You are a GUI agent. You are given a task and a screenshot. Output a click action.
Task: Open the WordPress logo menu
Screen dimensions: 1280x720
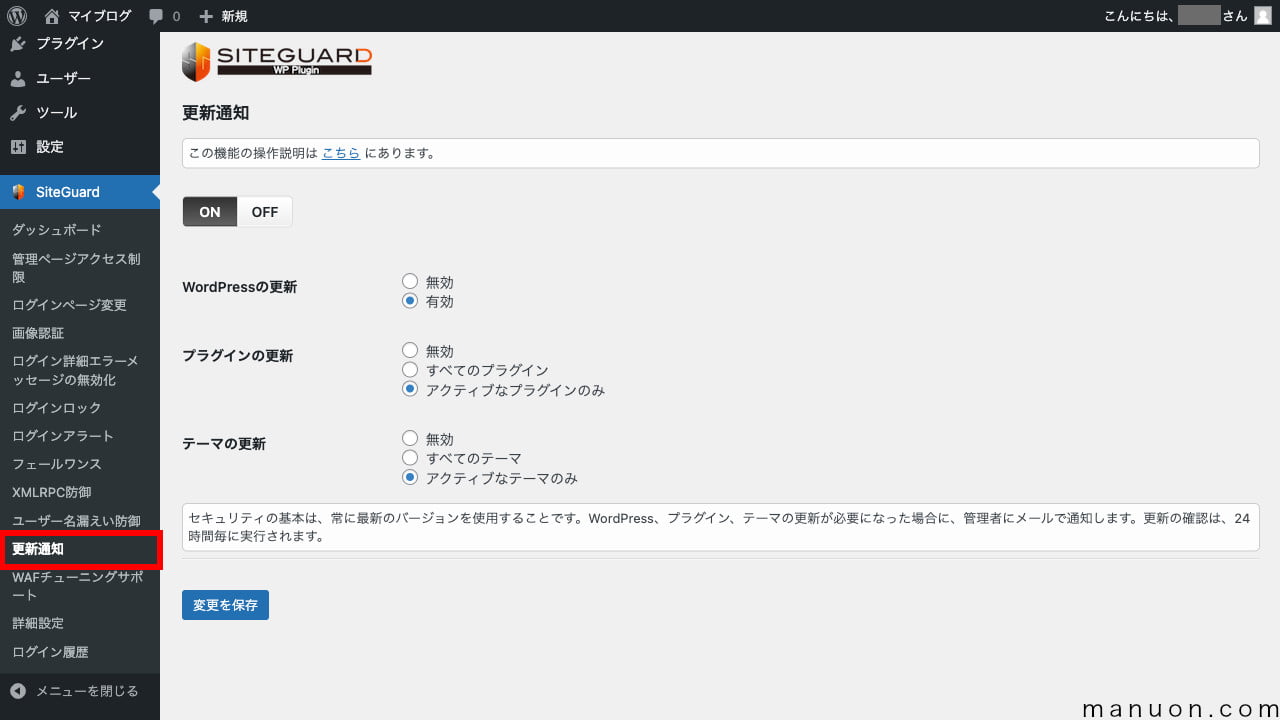point(17,16)
